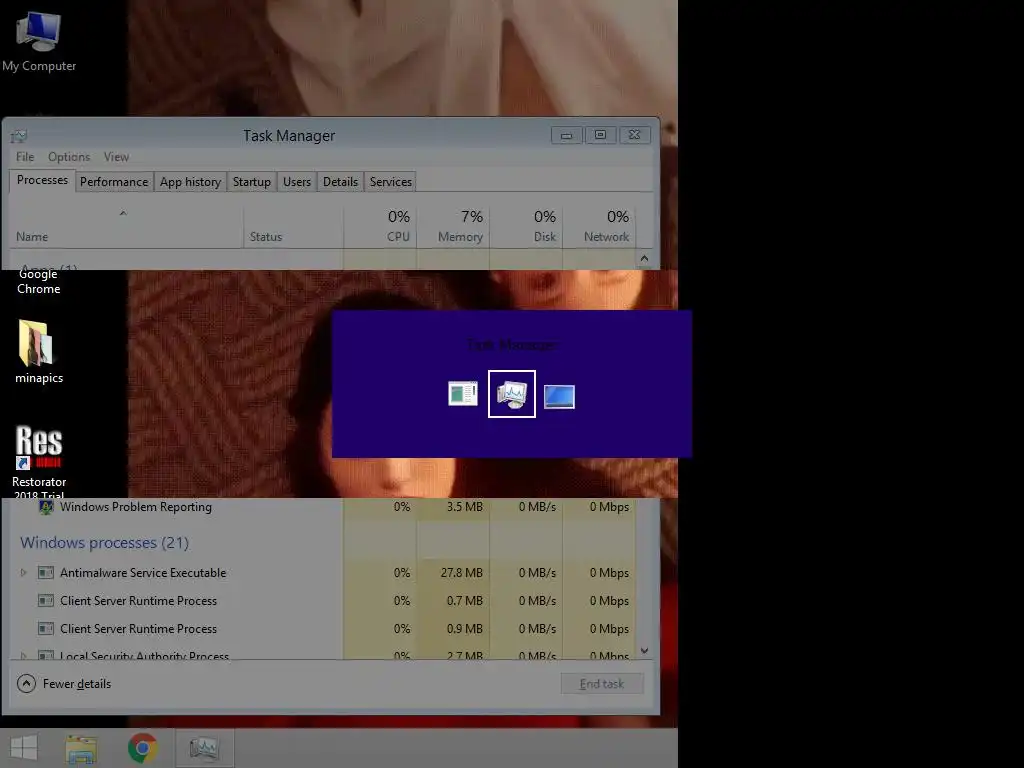Click the Fewer details collapse arrow icon
This screenshot has width=1024, height=768.
[26, 684]
